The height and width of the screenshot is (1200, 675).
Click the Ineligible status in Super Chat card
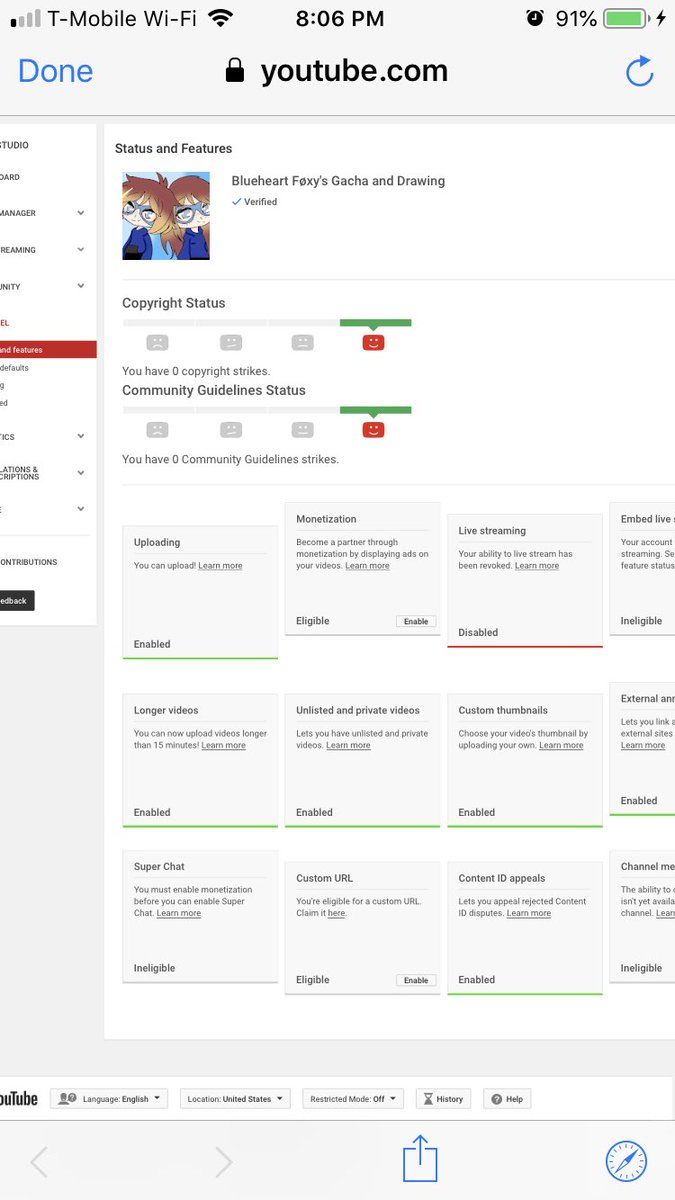tap(154, 968)
